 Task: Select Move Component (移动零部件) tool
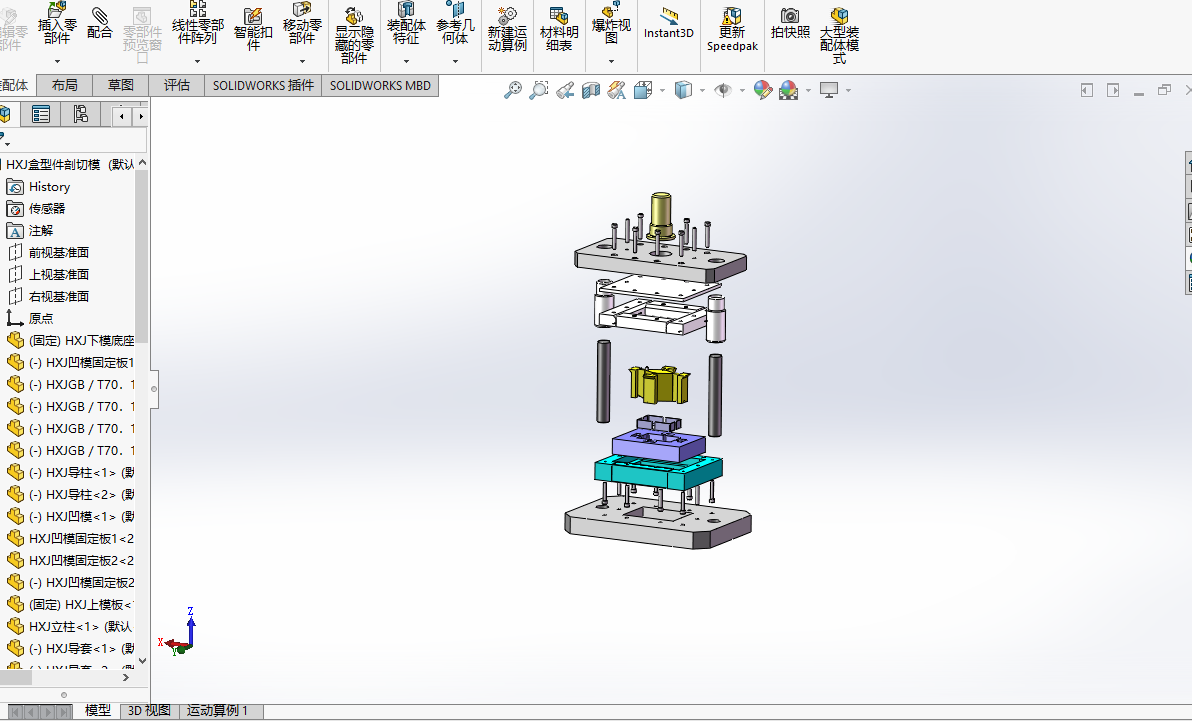[x=302, y=24]
